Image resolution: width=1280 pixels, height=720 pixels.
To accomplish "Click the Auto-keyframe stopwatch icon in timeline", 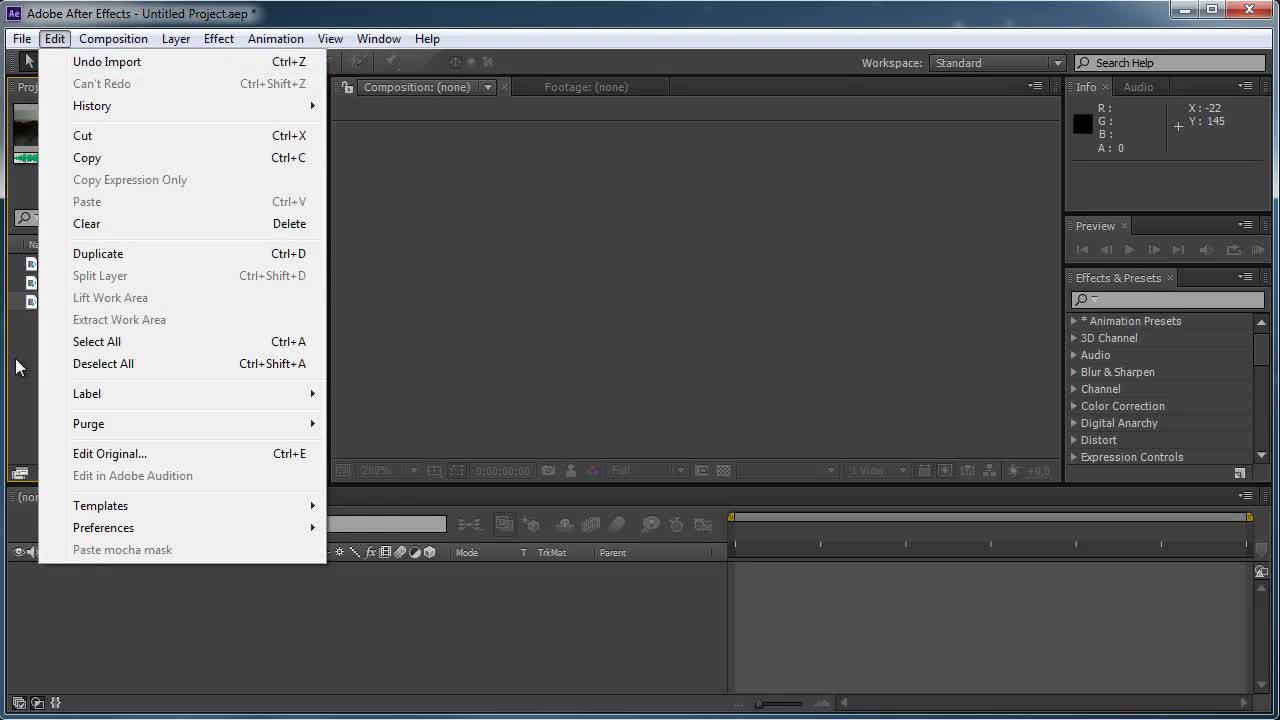I will [x=676, y=524].
